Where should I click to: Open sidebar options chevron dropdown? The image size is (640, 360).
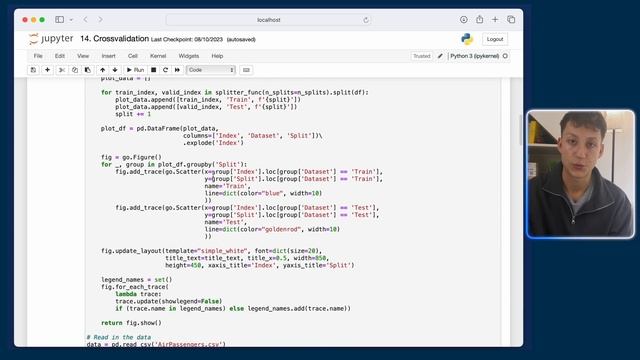point(71,20)
